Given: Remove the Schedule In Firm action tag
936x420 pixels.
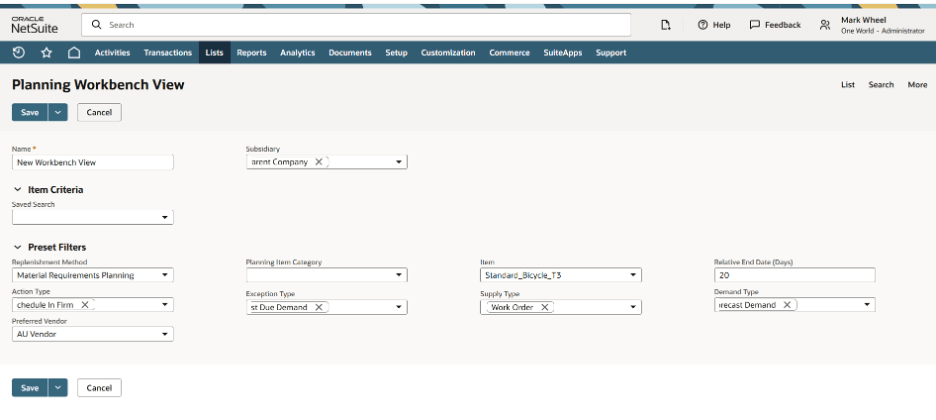Looking at the screenshot, I should pyautogui.click(x=85, y=304).
